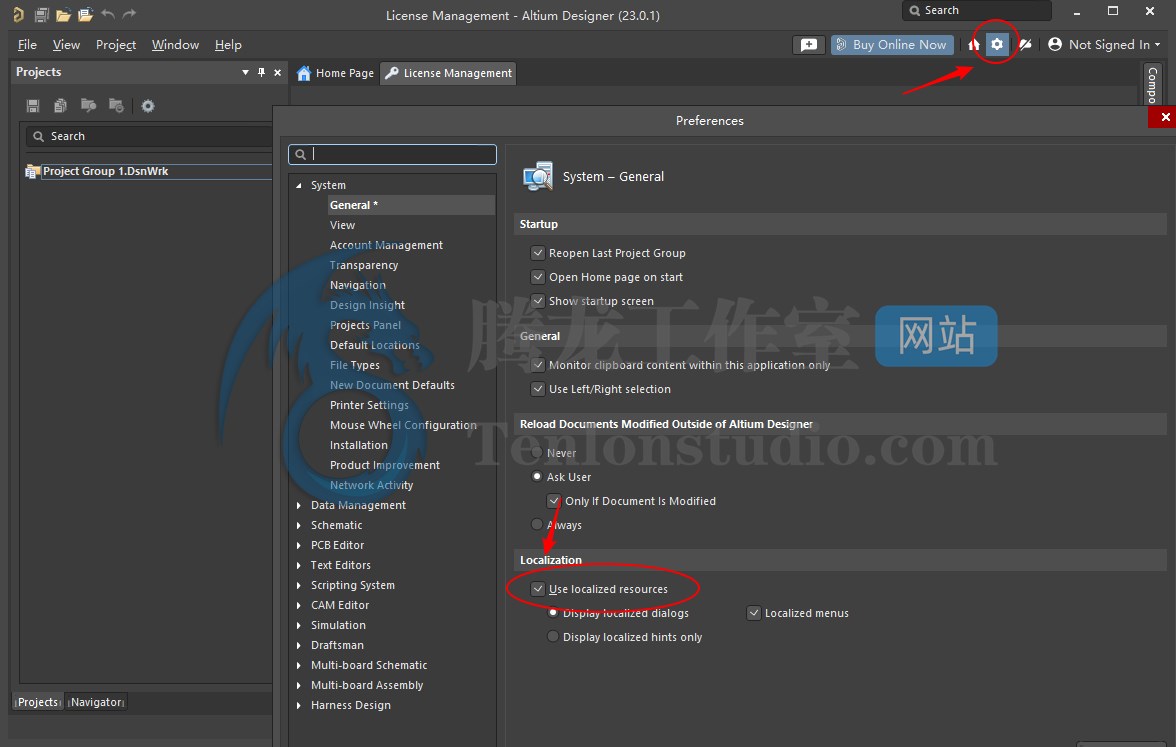Close the Projects panel with its X
Screen dimensions: 1176x747
(278, 73)
